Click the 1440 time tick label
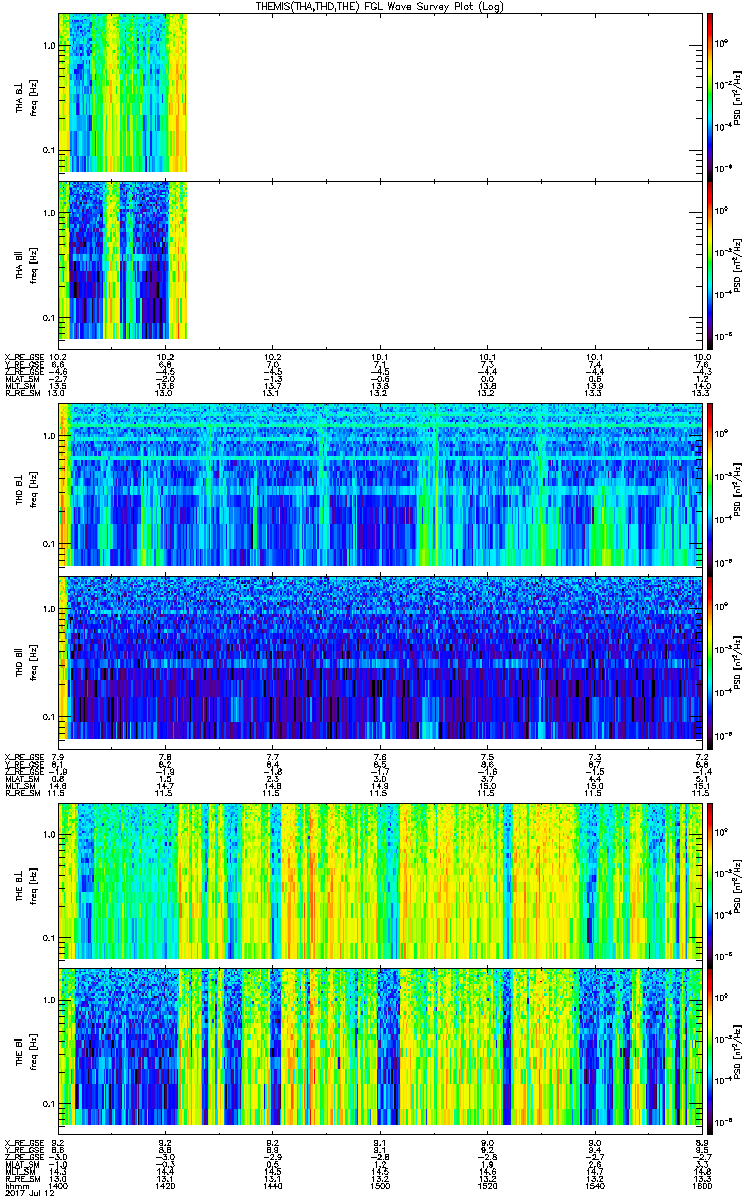Image resolution: width=750 pixels, height=1200 pixels. tap(272, 1186)
